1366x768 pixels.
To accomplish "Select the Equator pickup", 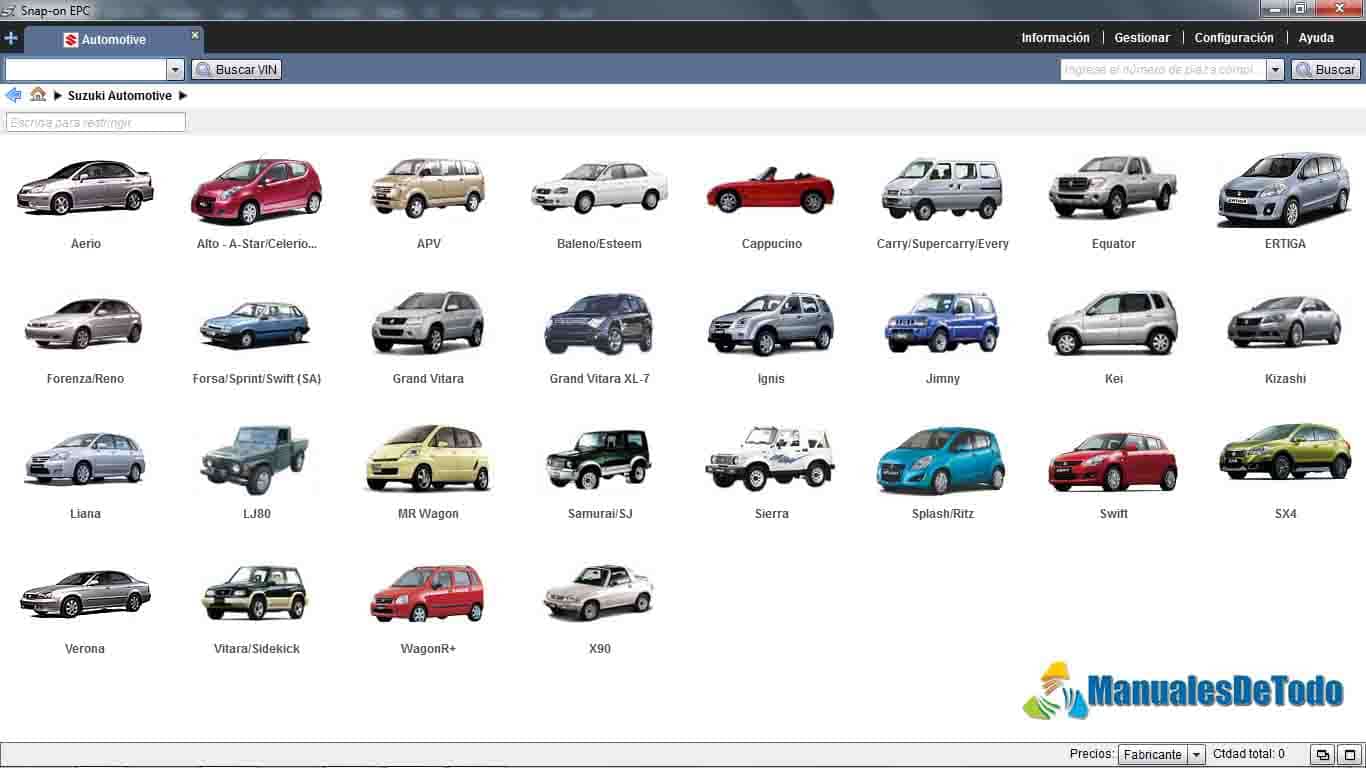I will [1113, 200].
